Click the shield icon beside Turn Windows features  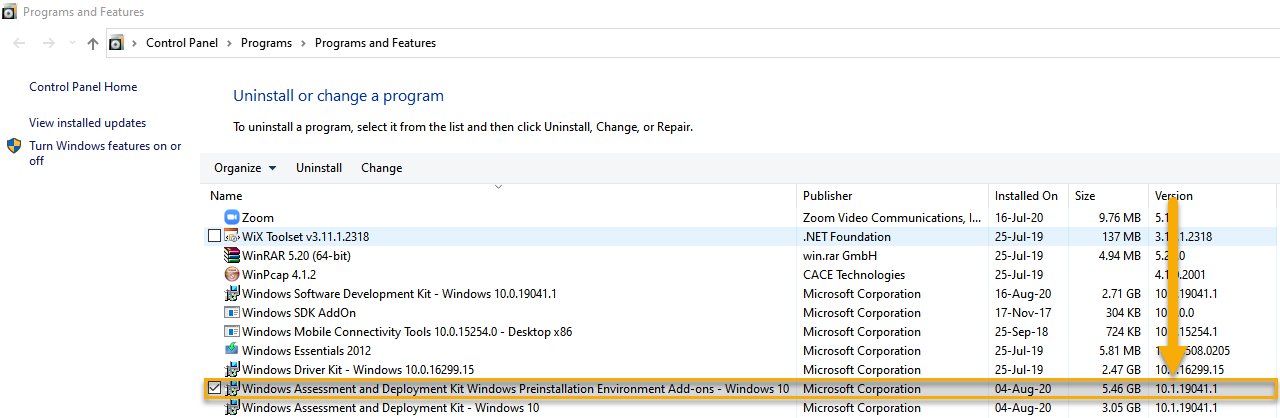coord(15,146)
